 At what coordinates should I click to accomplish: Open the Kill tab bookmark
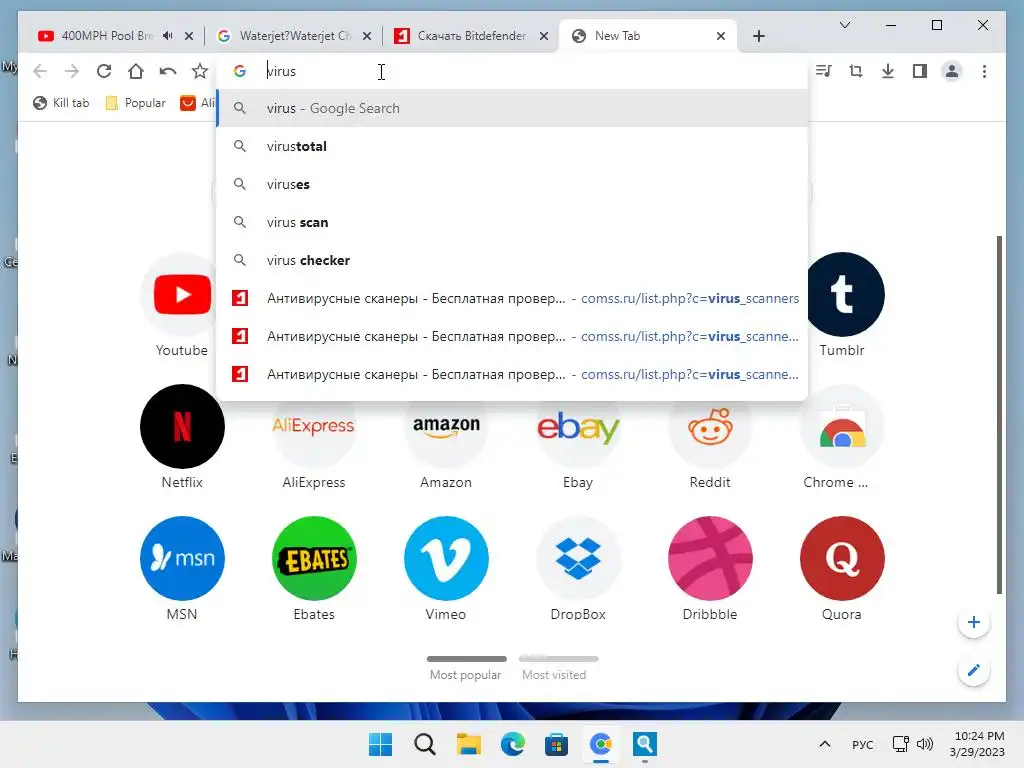61,103
